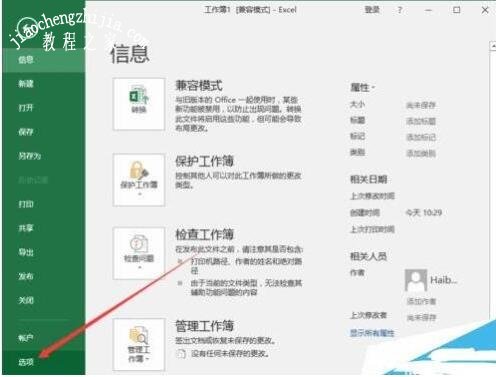
Task: Click 添加作者 to add an author
Action: [x=421, y=301]
